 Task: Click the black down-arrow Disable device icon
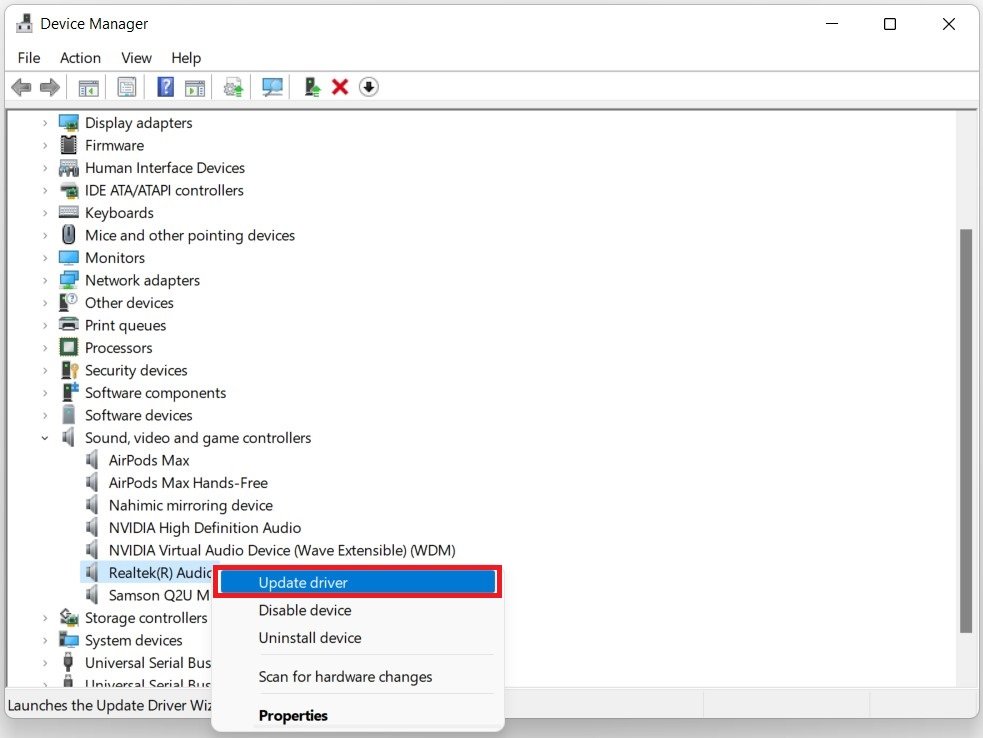coord(369,88)
